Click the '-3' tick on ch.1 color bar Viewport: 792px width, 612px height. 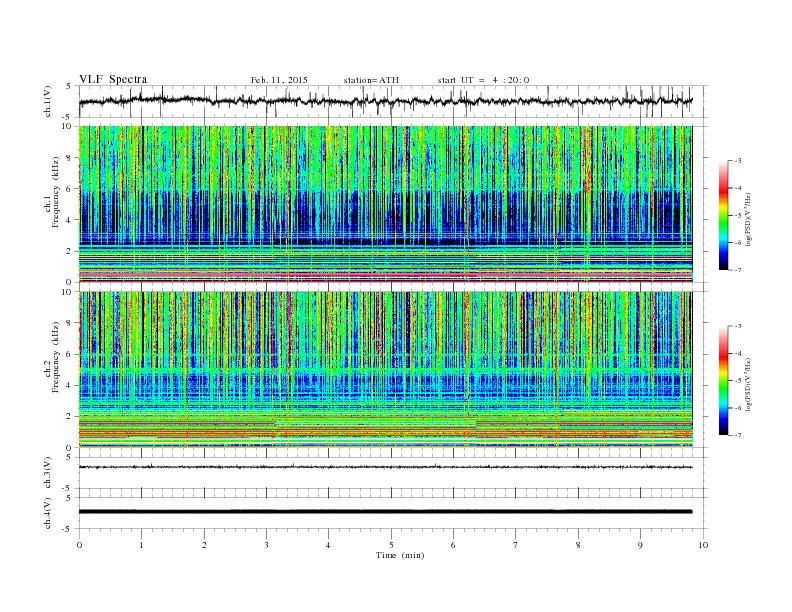pyautogui.click(x=737, y=161)
